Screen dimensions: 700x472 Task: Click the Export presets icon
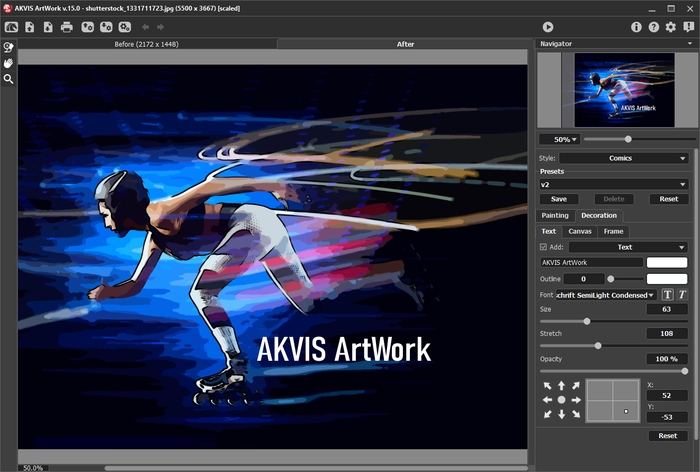(106, 27)
